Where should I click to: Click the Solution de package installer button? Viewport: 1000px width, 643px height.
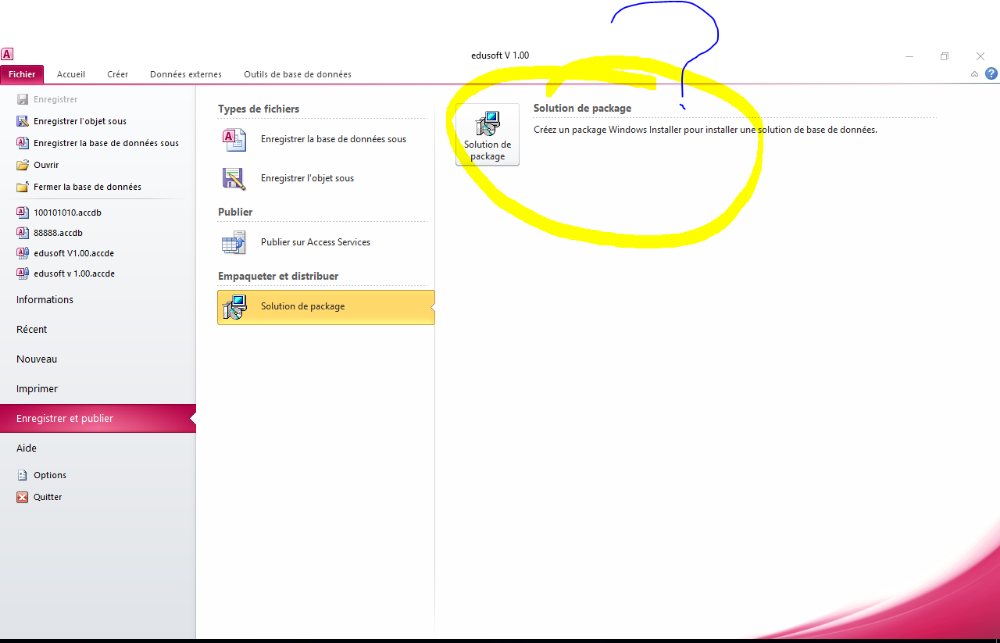[x=487, y=134]
